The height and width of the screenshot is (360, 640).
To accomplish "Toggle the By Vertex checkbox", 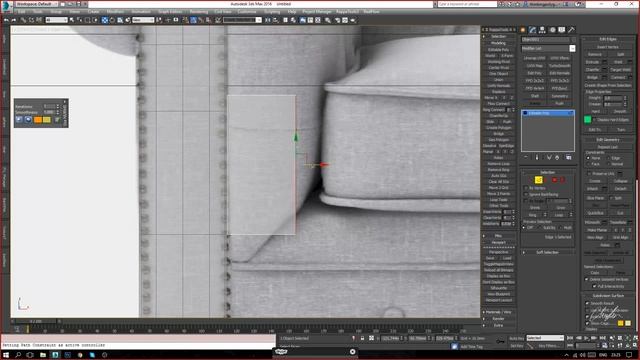I will point(526,188).
